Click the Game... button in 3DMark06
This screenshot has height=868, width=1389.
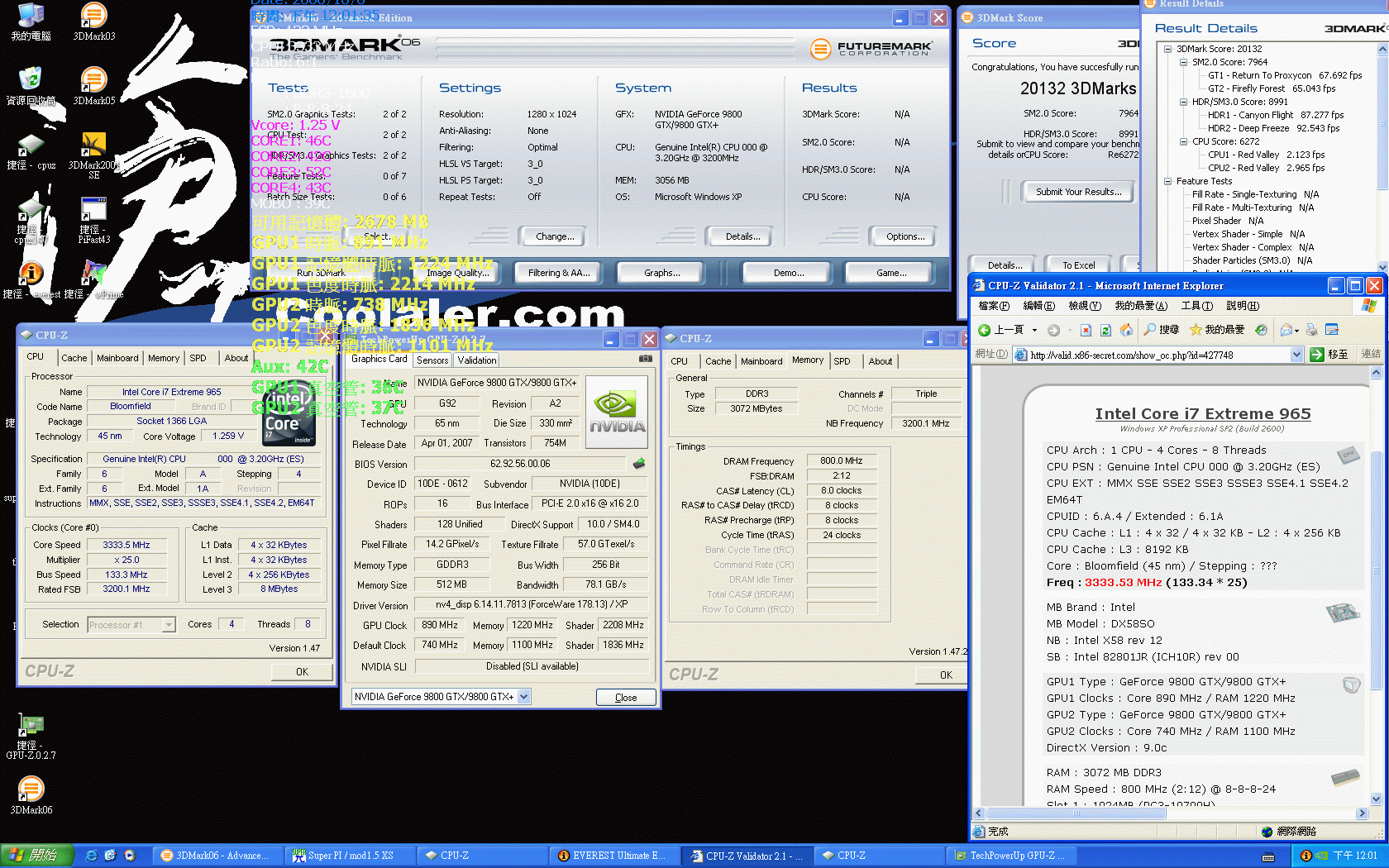click(891, 273)
